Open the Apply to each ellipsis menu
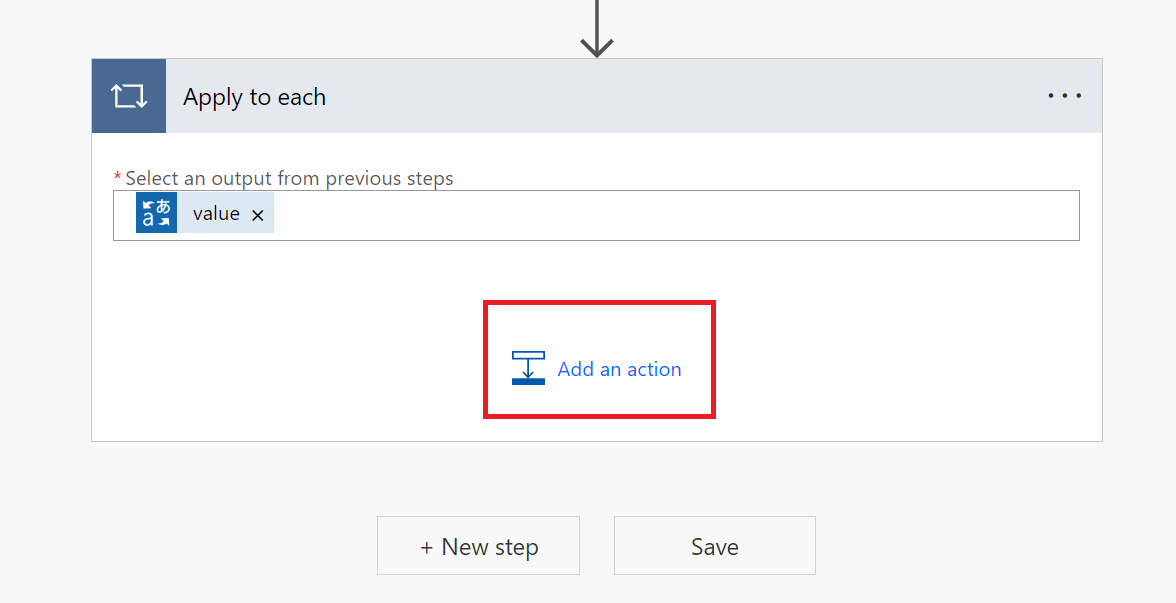Screen dimensions: 1176x603 pos(1064,96)
